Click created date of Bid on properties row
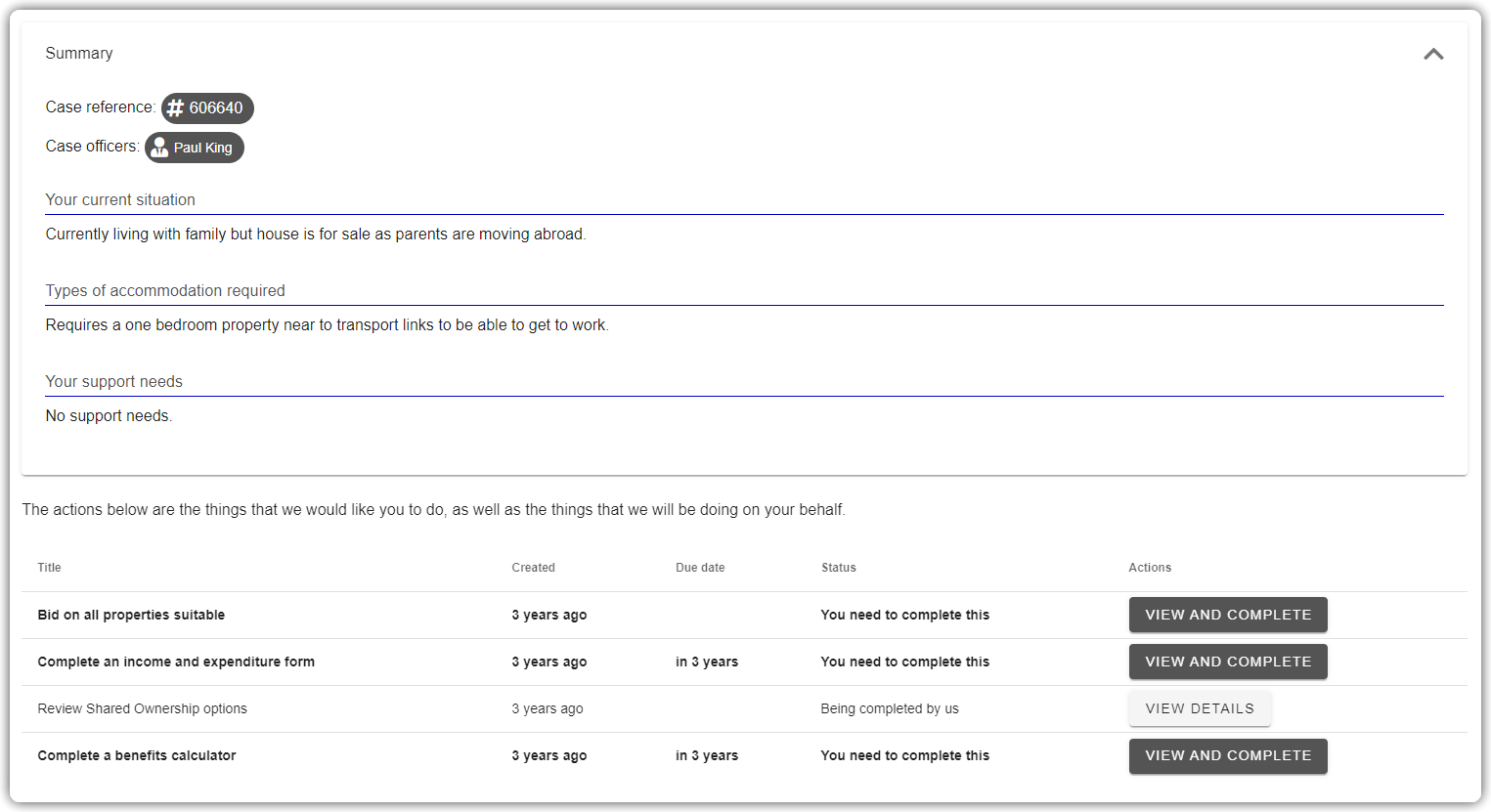Viewport: 1491px width, 812px height. 549,615
